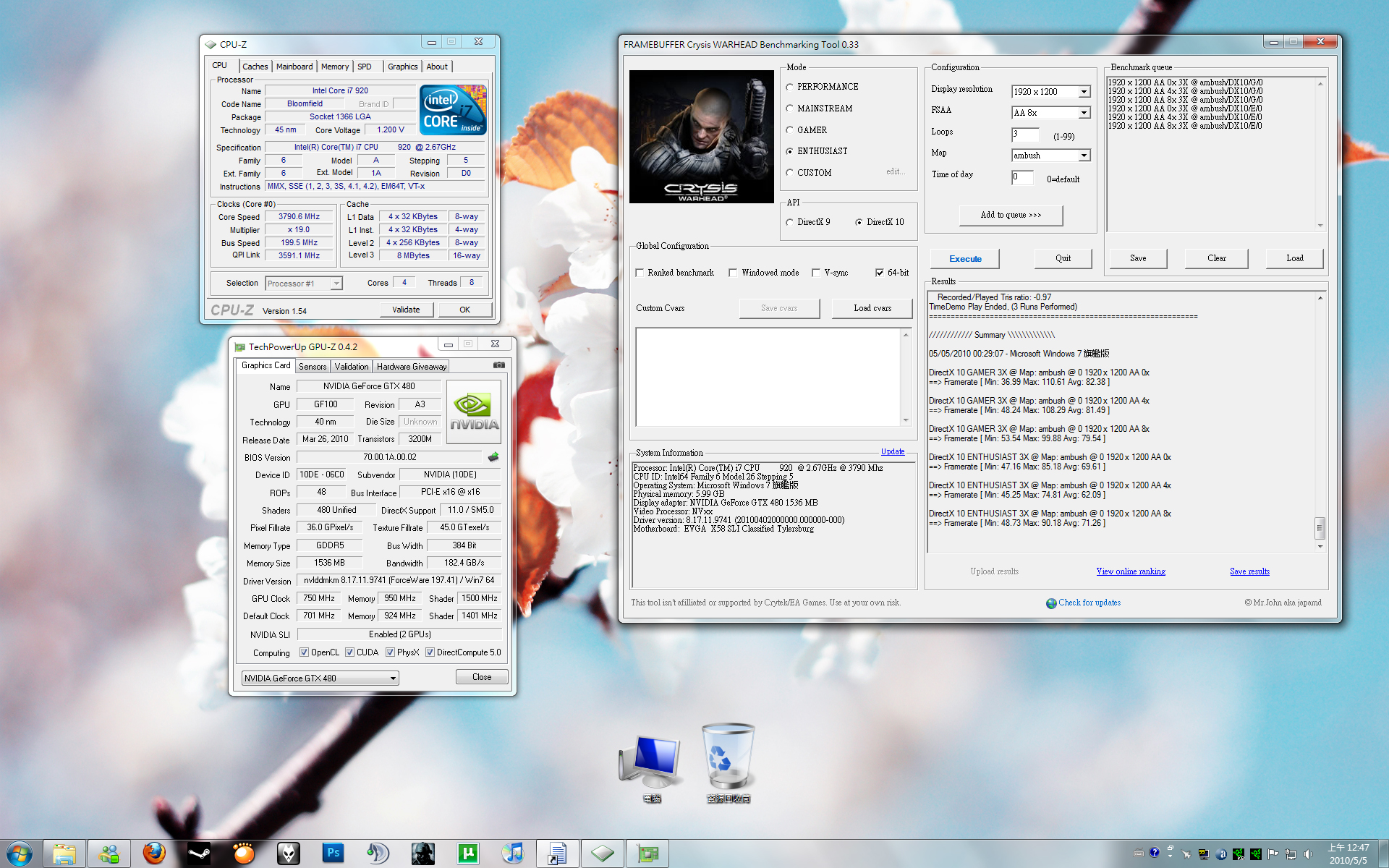Screen dimensions: 1389x868
Task: Switch to CPU-Z taskbar button
Action: pos(603,854)
